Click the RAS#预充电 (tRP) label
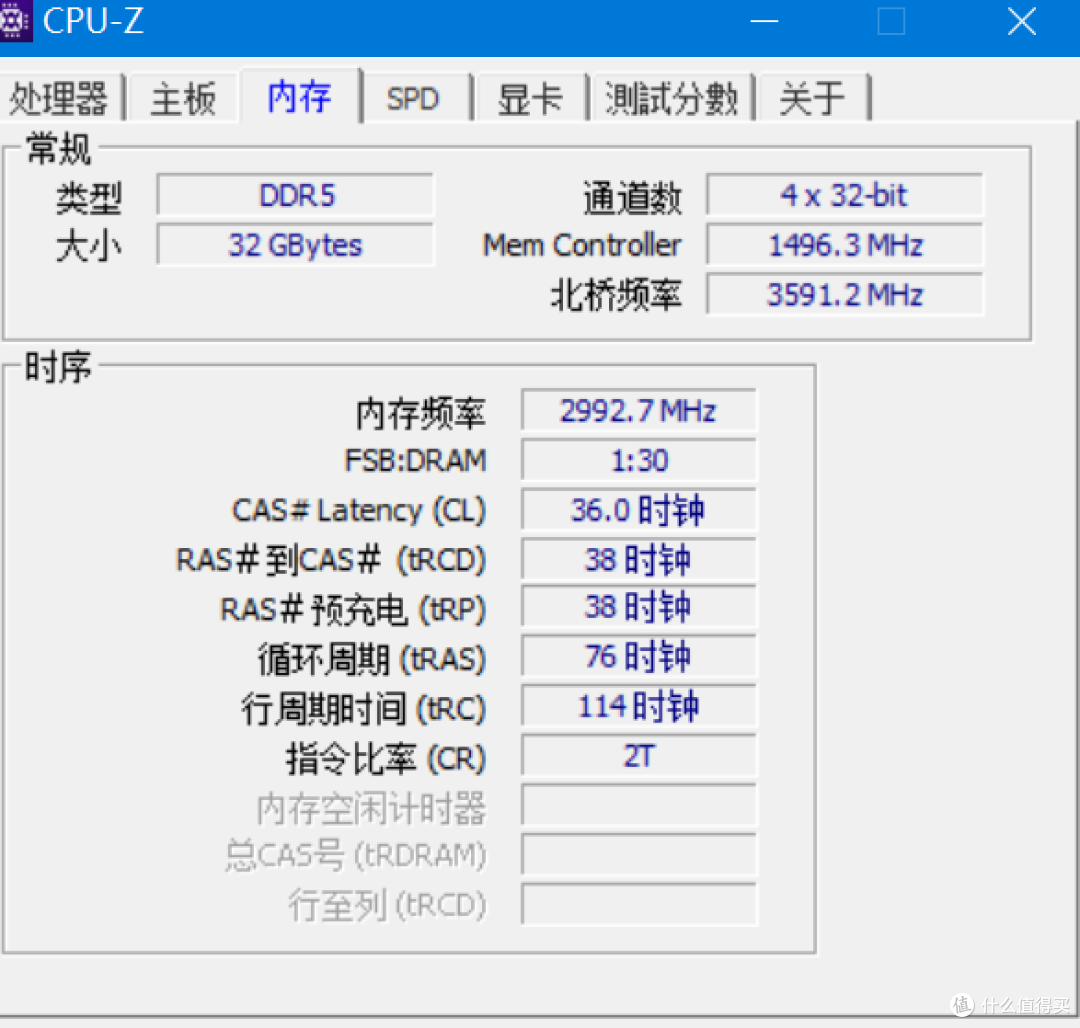 point(353,609)
